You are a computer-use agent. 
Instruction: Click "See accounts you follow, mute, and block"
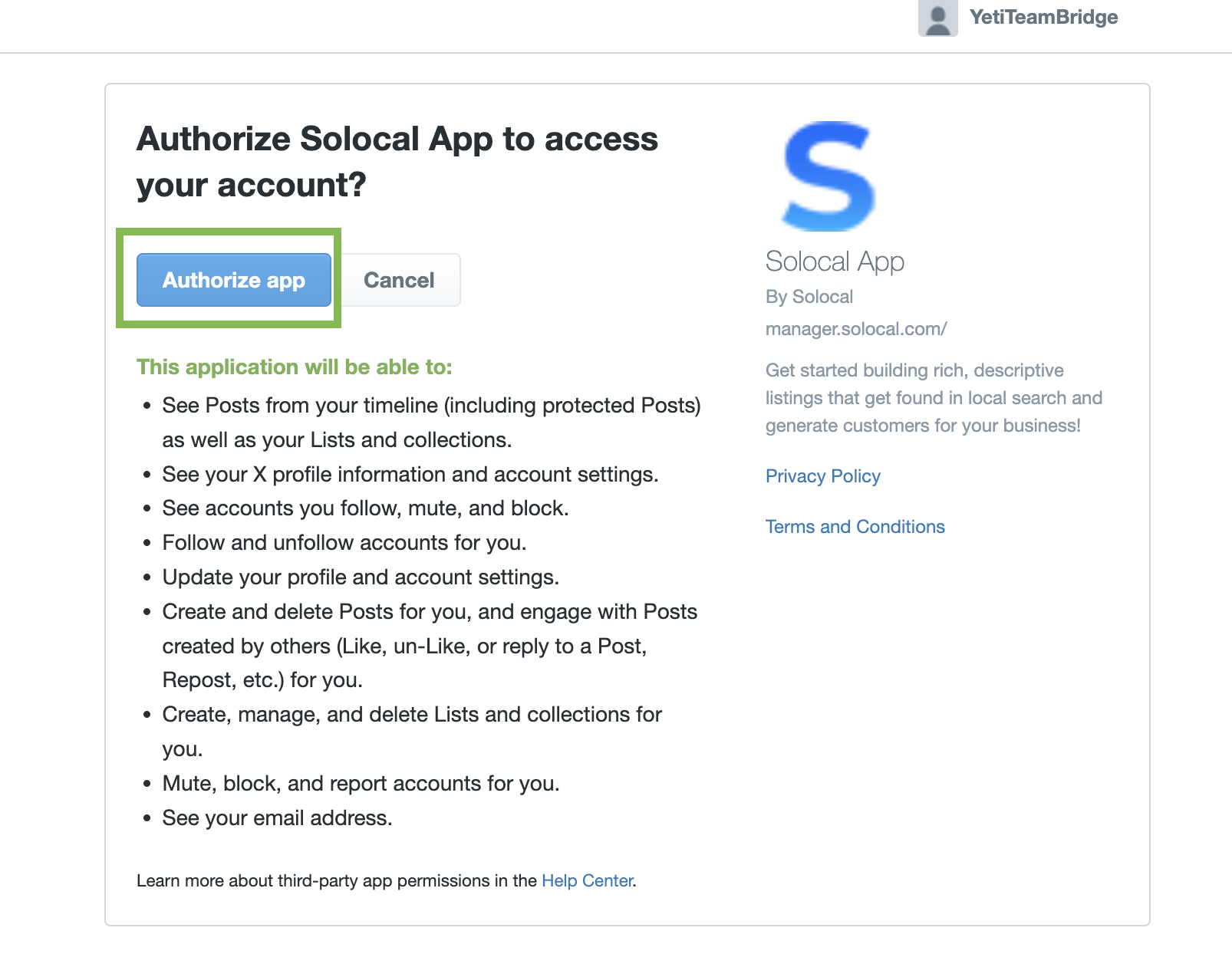365,508
